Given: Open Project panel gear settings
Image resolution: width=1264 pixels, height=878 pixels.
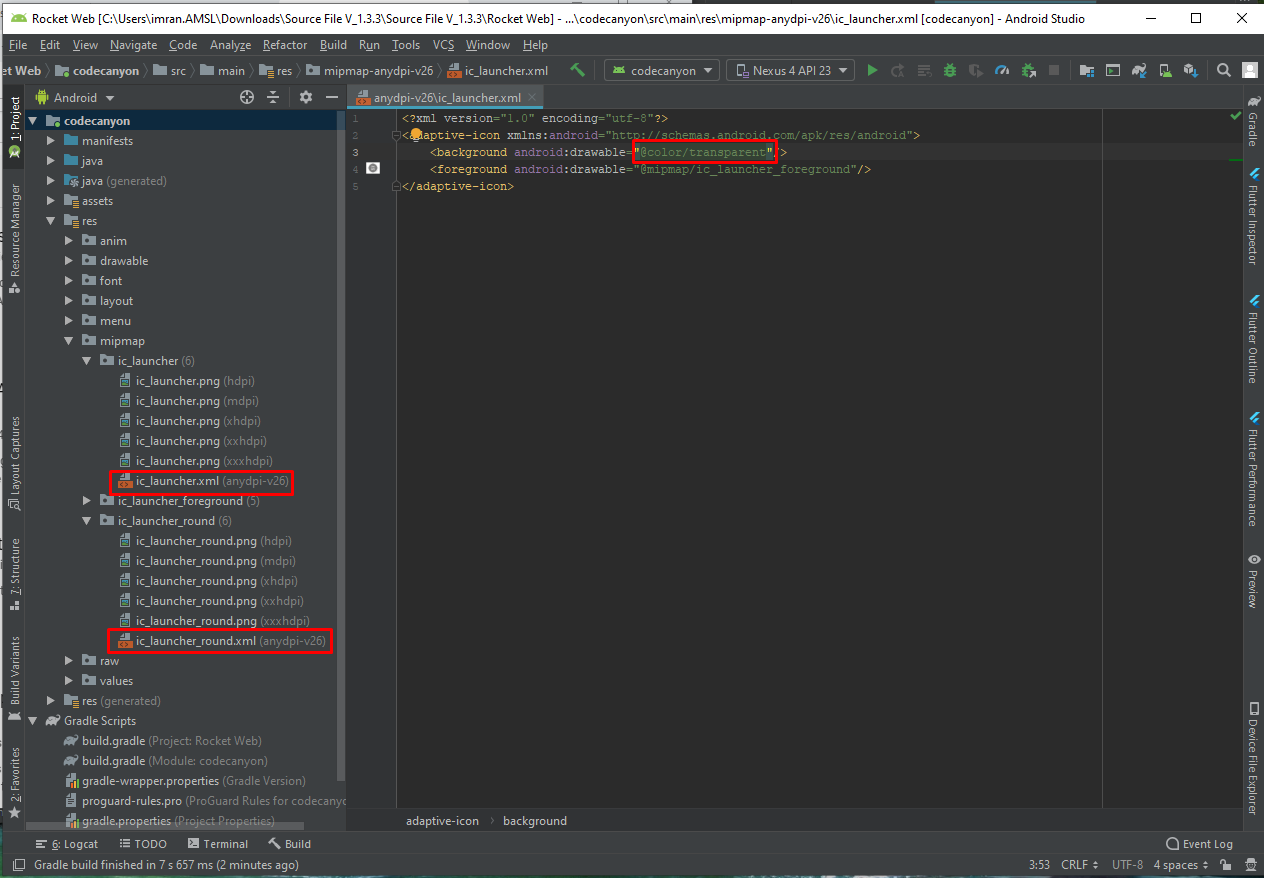Looking at the screenshot, I should click(x=306, y=97).
